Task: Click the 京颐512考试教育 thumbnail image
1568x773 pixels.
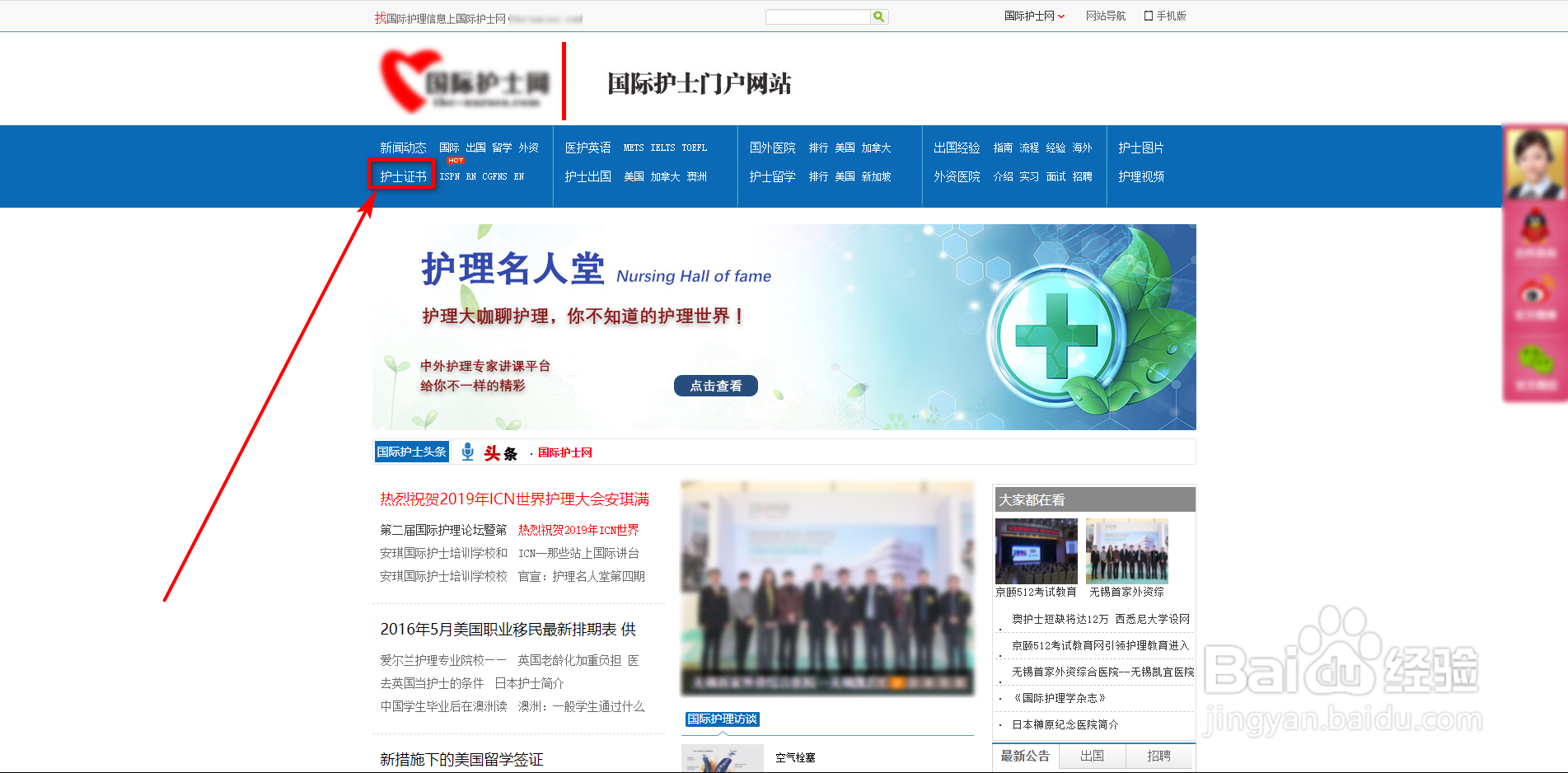Action: (x=1036, y=551)
